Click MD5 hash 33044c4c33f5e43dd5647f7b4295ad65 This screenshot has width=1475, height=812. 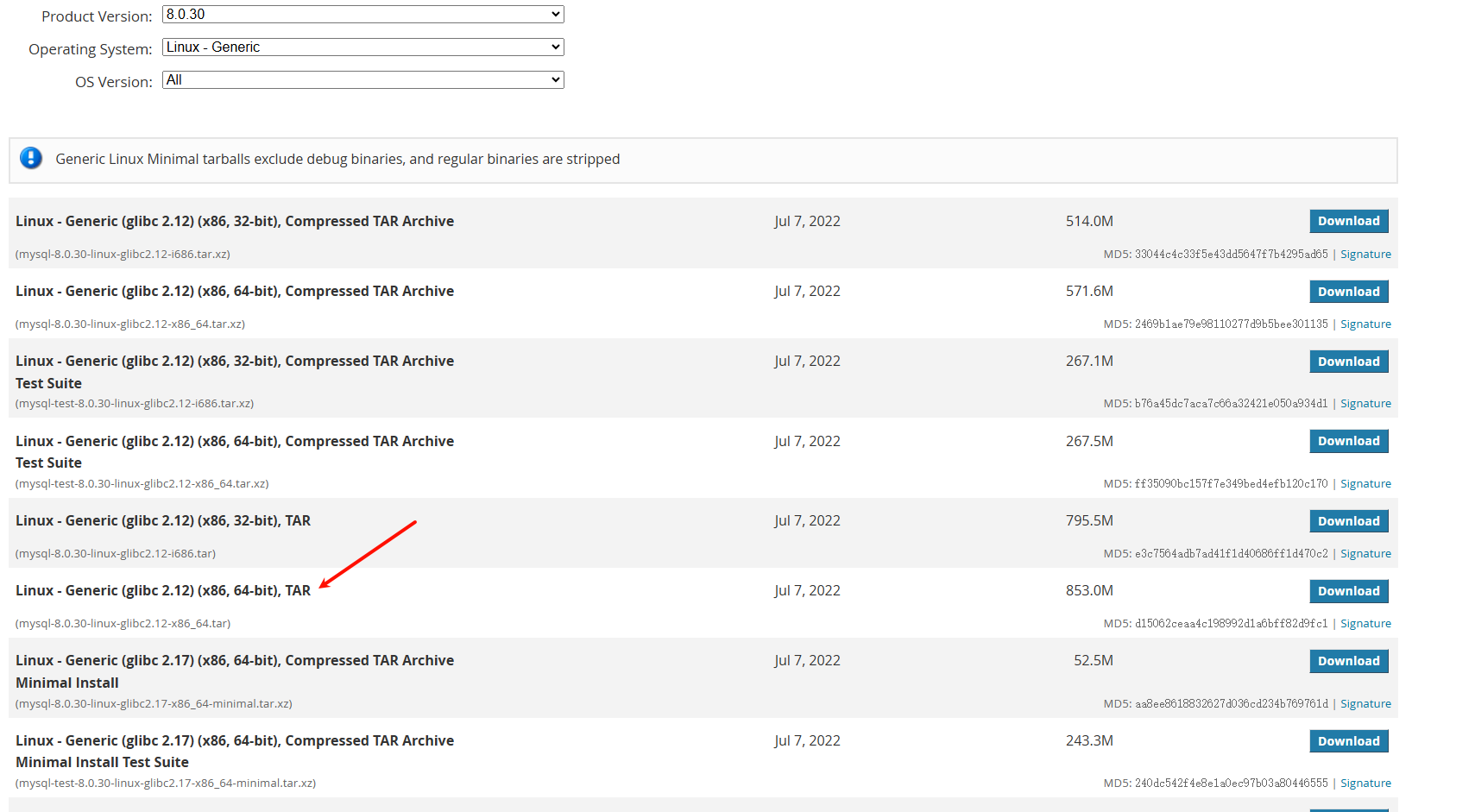point(1231,255)
